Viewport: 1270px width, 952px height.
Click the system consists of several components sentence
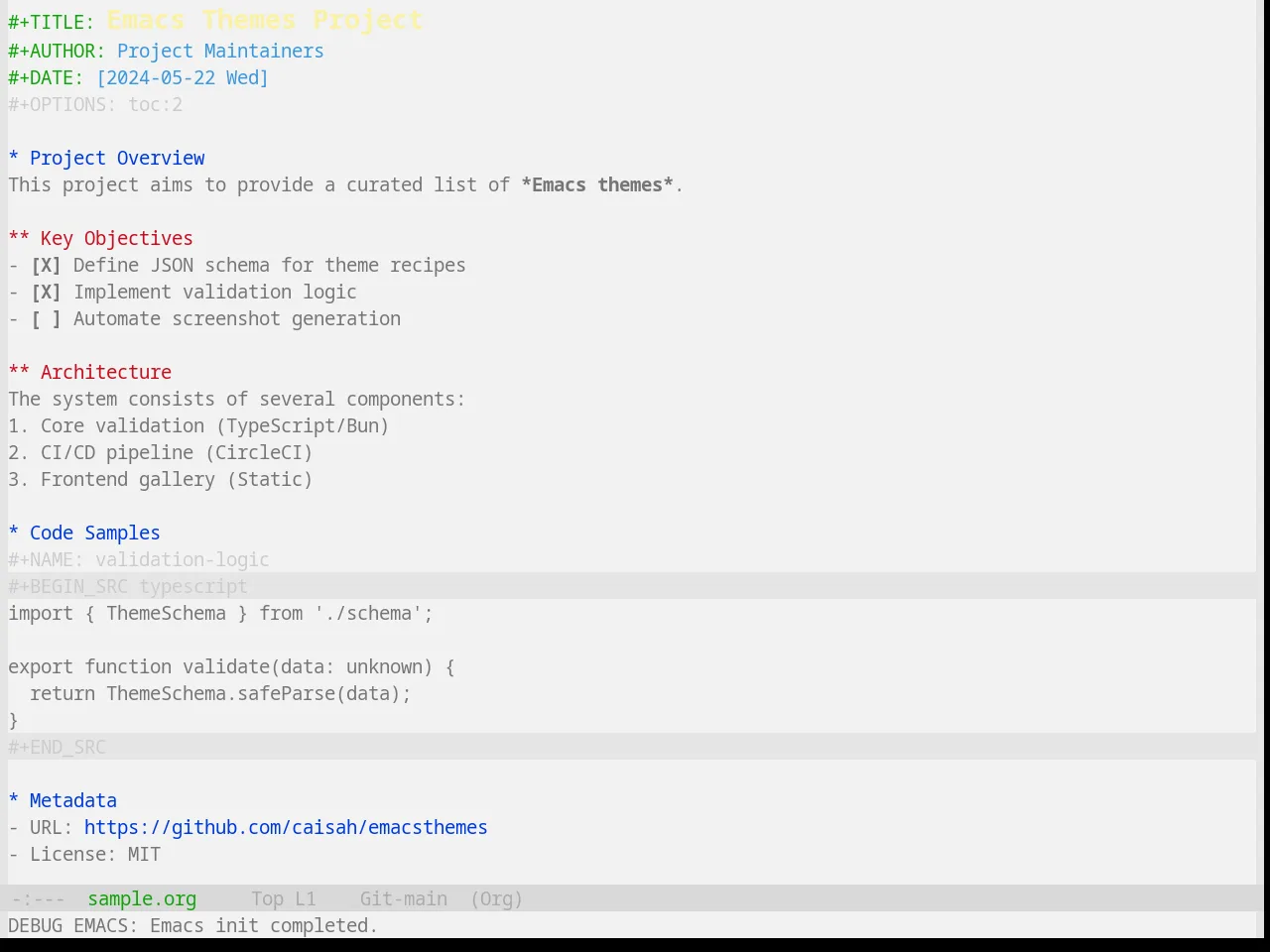click(236, 399)
